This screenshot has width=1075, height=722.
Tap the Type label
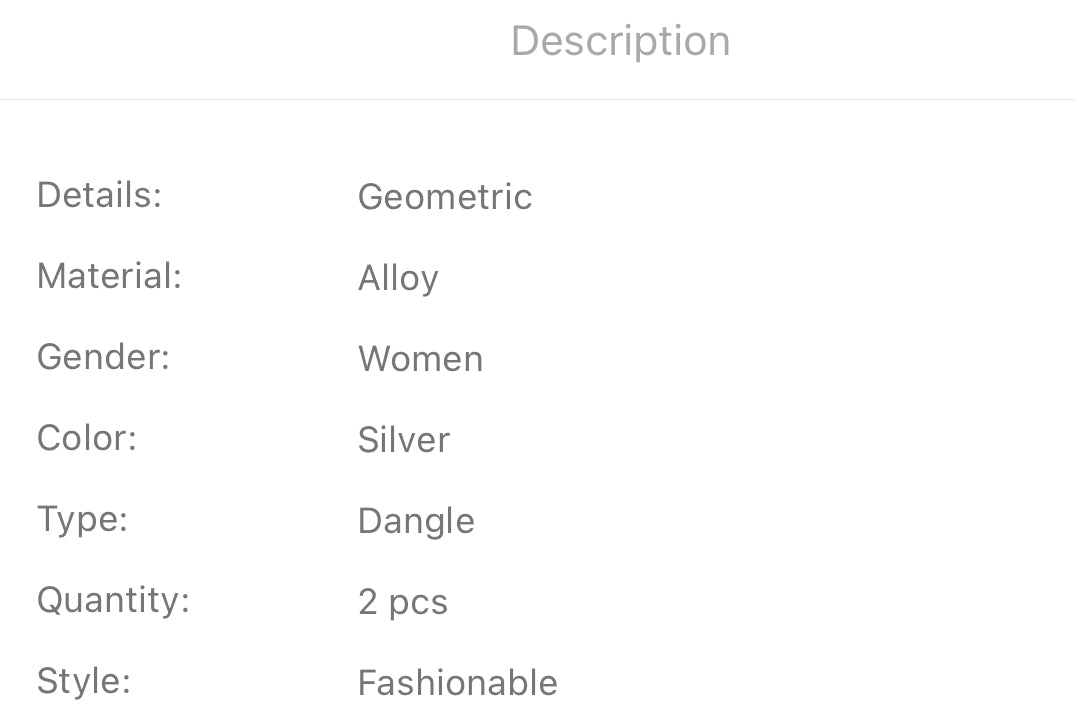click(x=82, y=519)
